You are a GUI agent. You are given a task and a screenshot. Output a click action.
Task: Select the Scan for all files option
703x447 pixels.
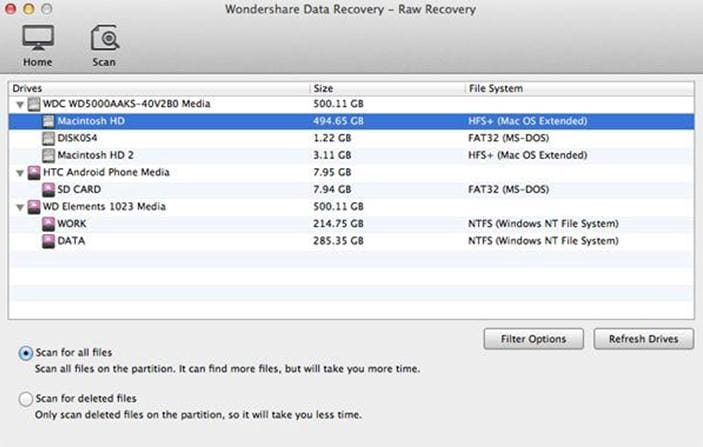pyautogui.click(x=26, y=353)
